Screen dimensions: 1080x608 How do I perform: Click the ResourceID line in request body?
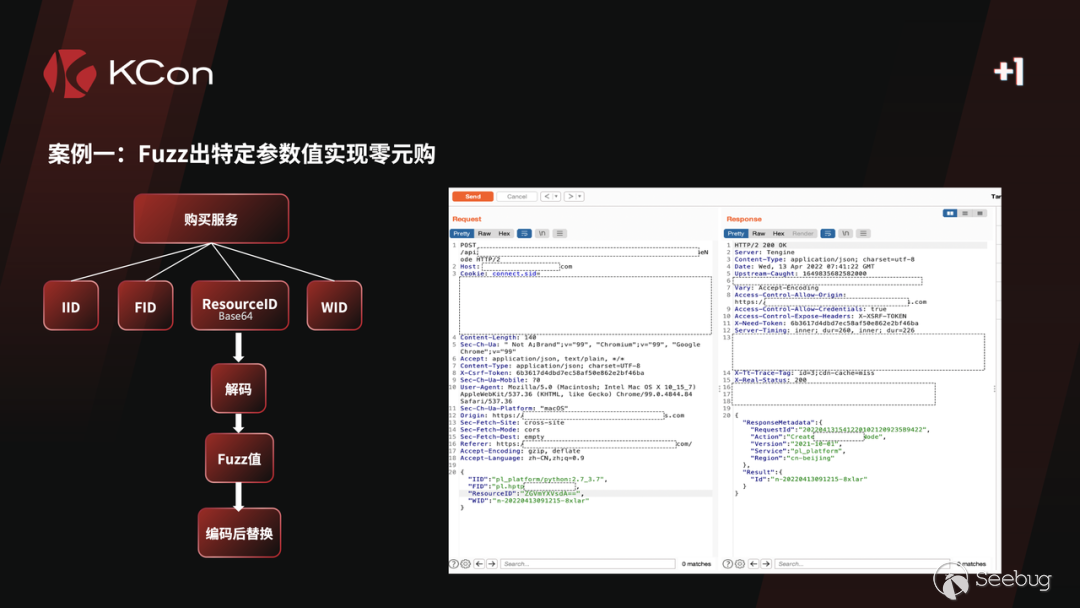(x=526, y=494)
